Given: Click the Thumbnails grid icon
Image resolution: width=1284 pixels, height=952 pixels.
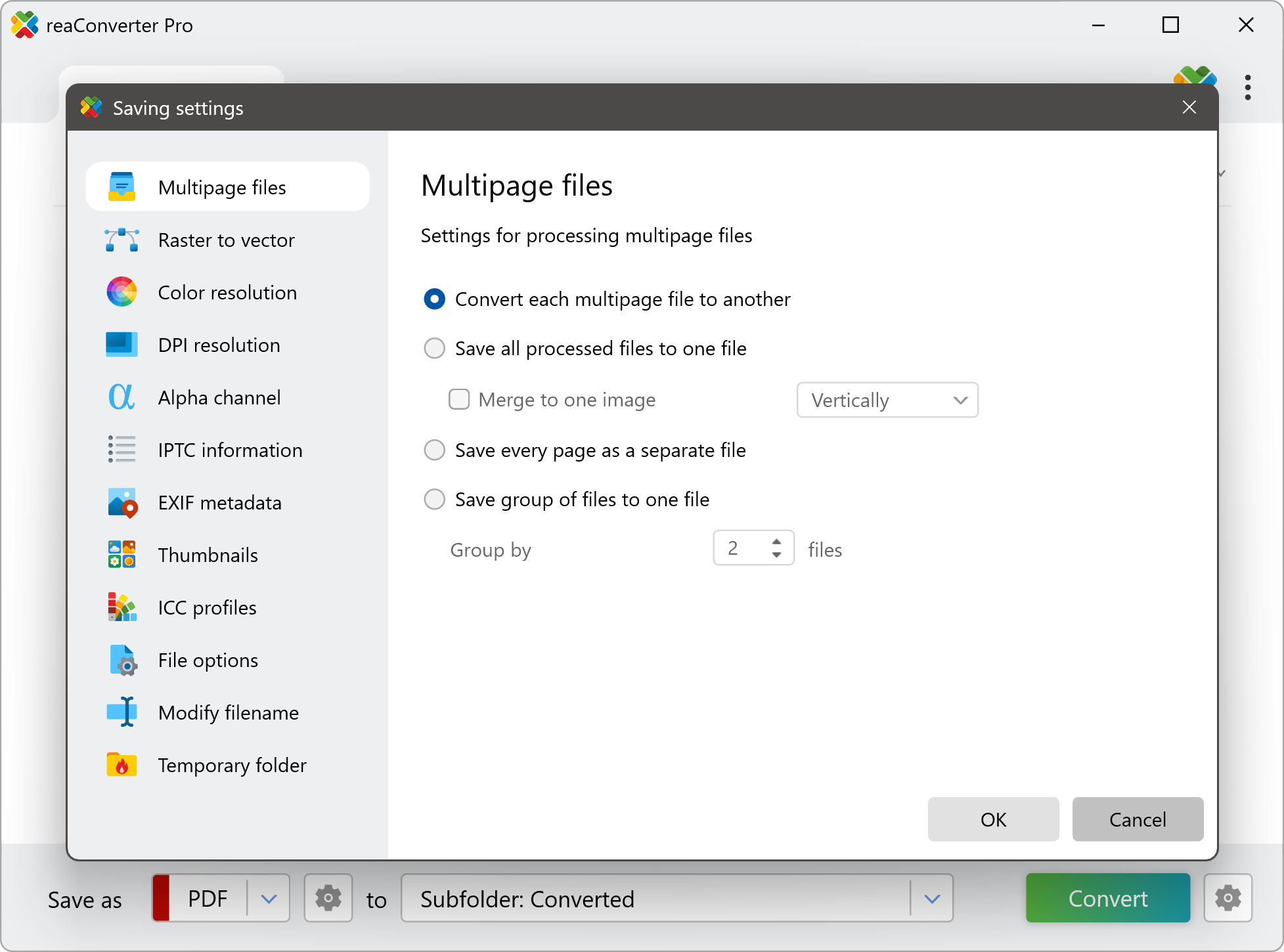Looking at the screenshot, I should (x=122, y=555).
